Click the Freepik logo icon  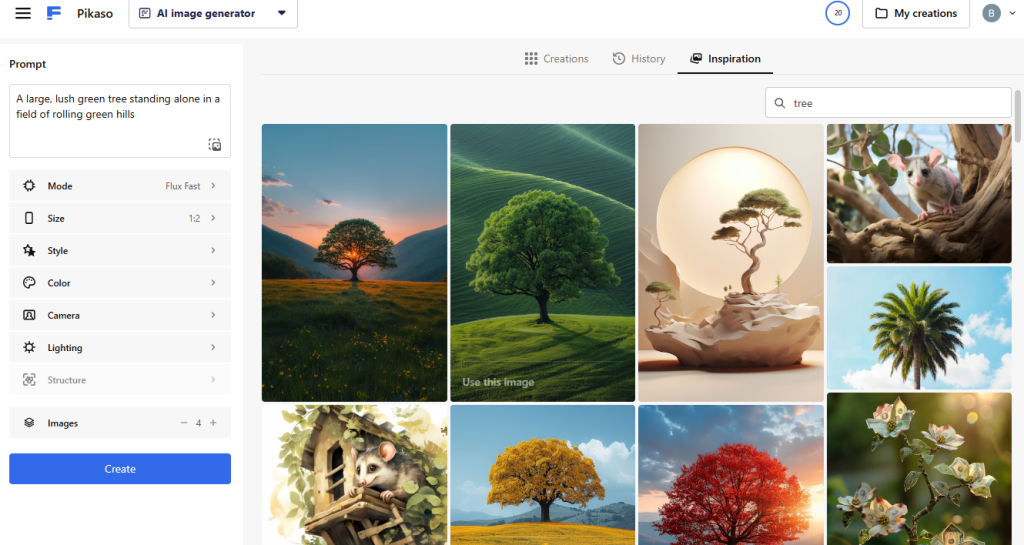54,14
